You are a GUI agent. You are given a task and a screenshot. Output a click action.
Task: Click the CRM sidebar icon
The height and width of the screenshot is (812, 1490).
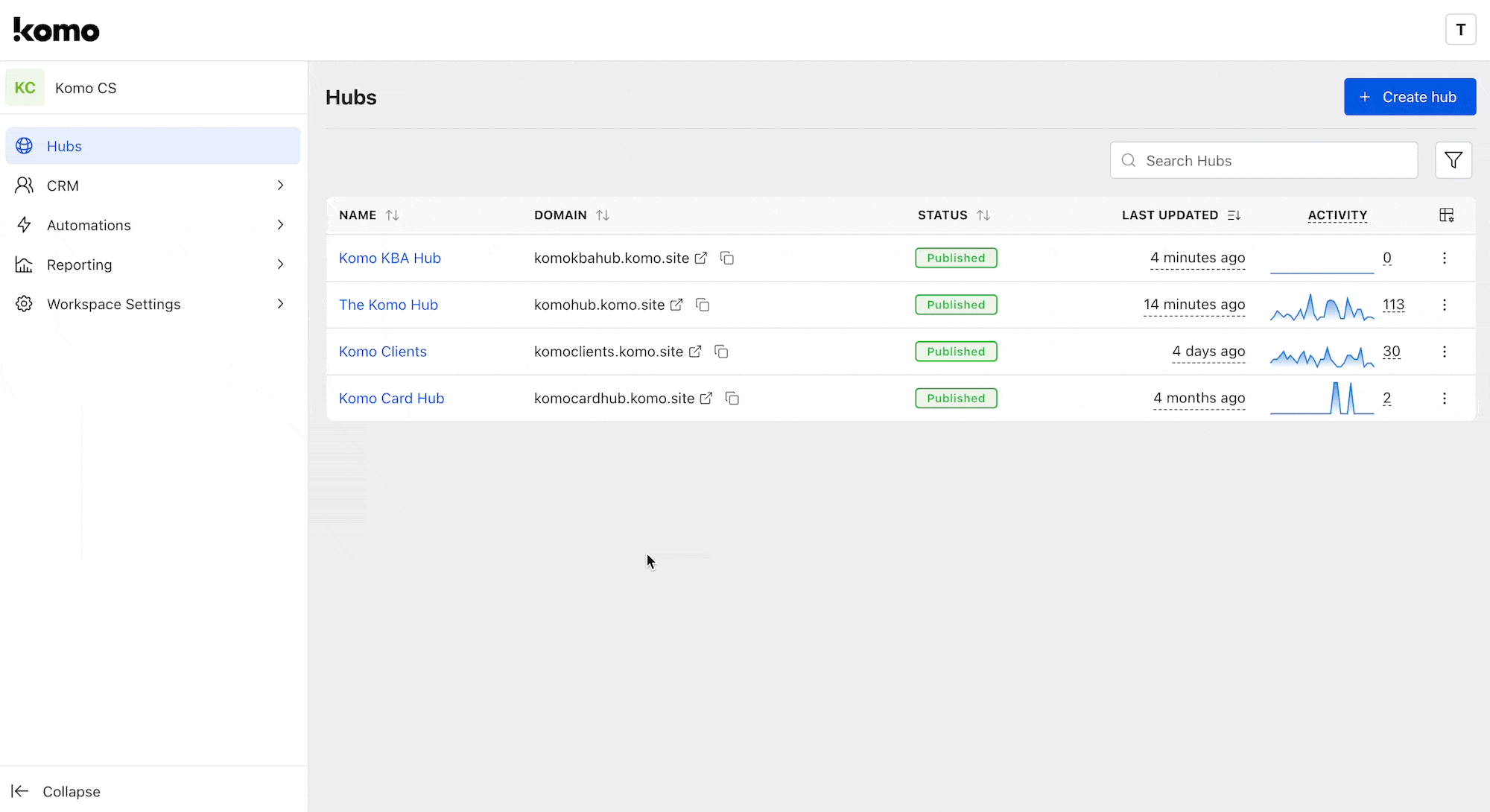25,185
